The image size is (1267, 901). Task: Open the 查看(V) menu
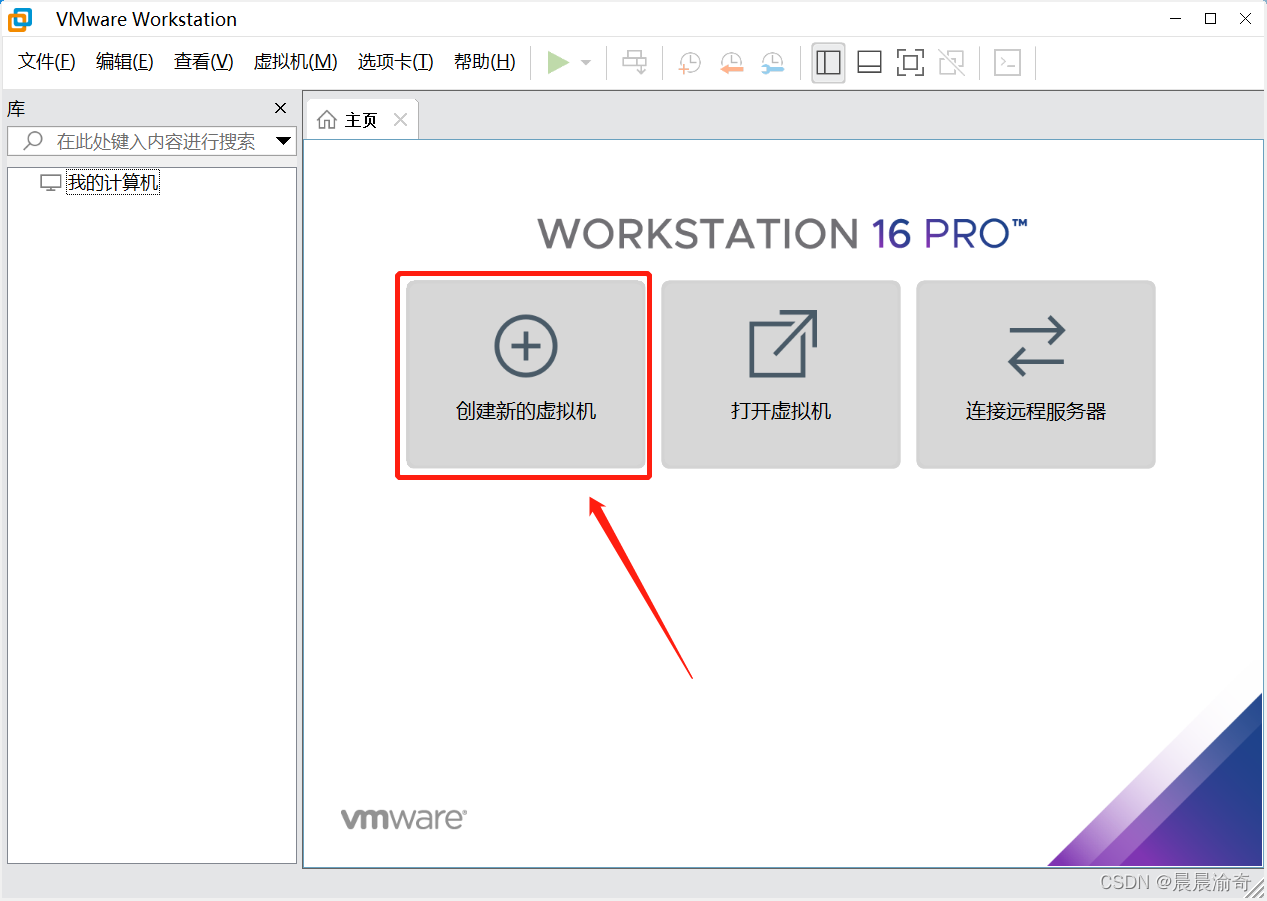pyautogui.click(x=204, y=62)
